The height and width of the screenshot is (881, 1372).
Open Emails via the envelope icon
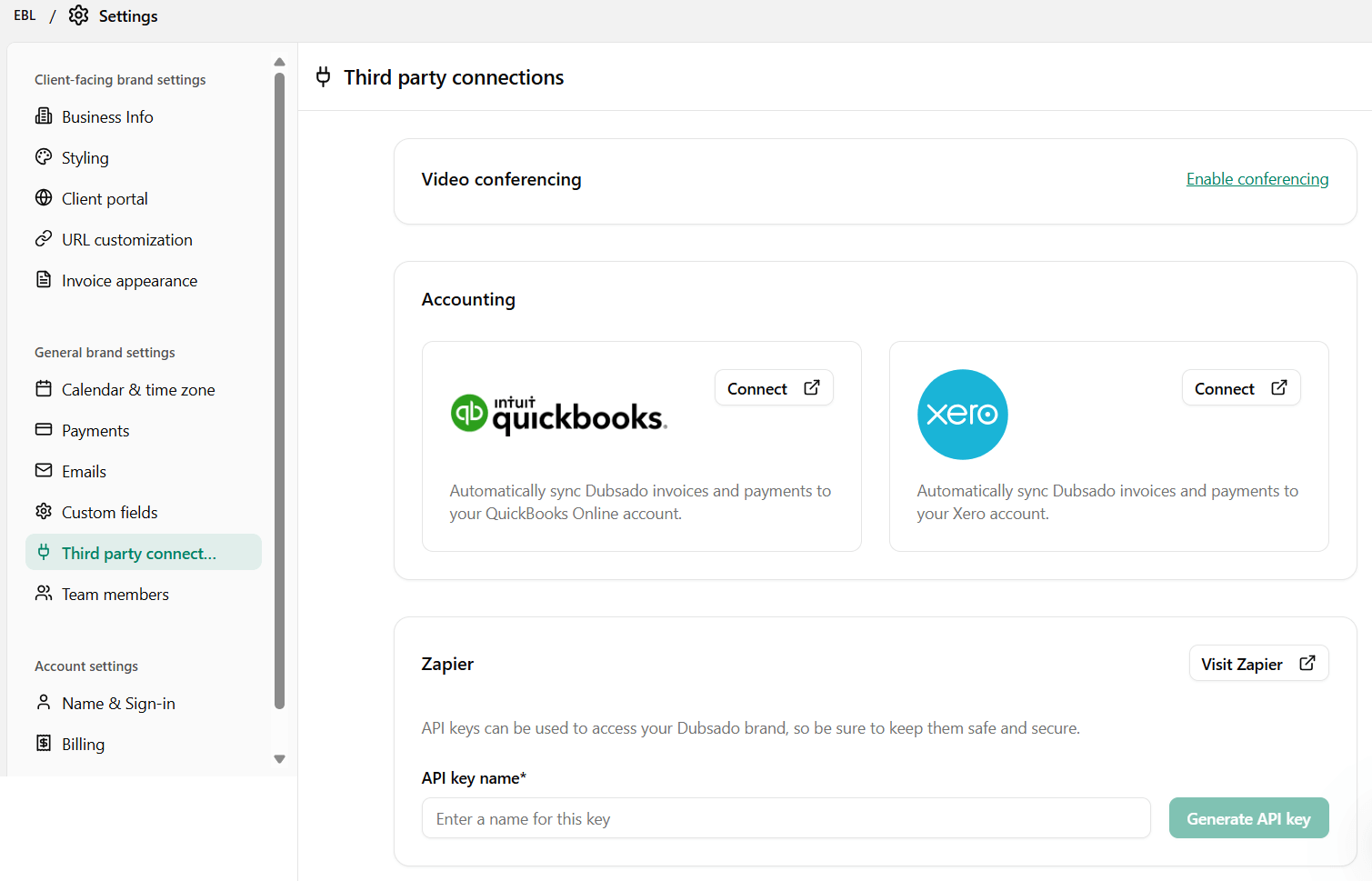[45, 471]
